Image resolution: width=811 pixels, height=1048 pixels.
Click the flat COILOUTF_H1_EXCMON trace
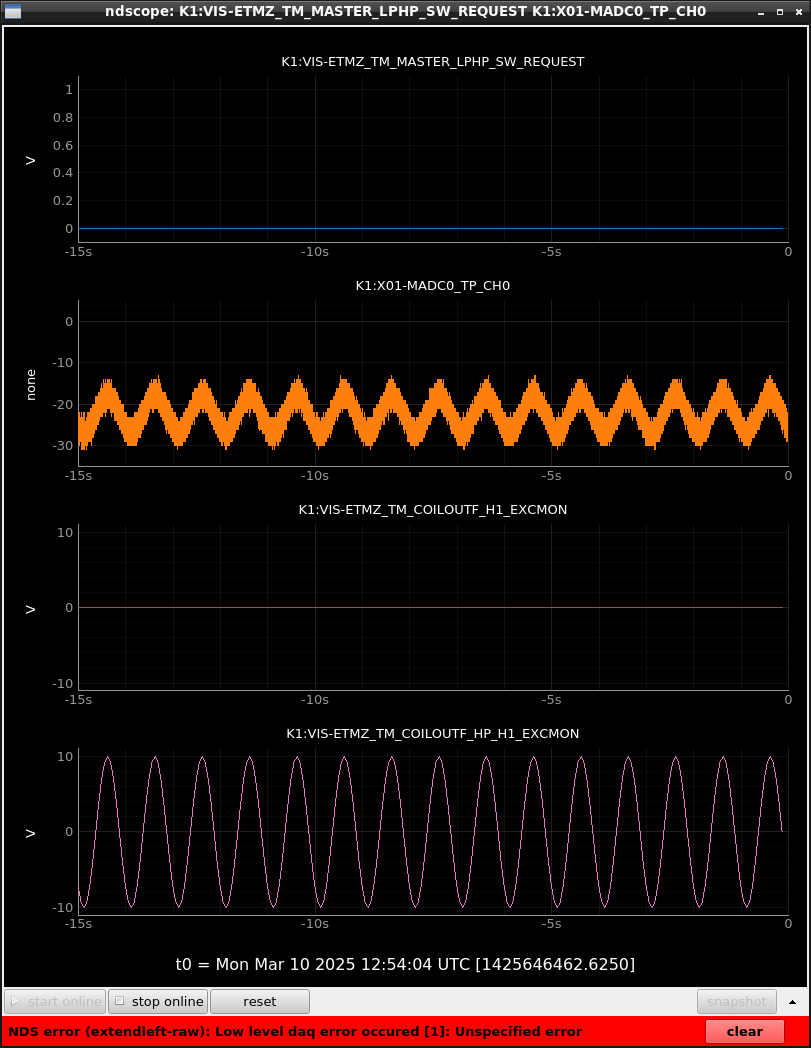(x=431, y=608)
